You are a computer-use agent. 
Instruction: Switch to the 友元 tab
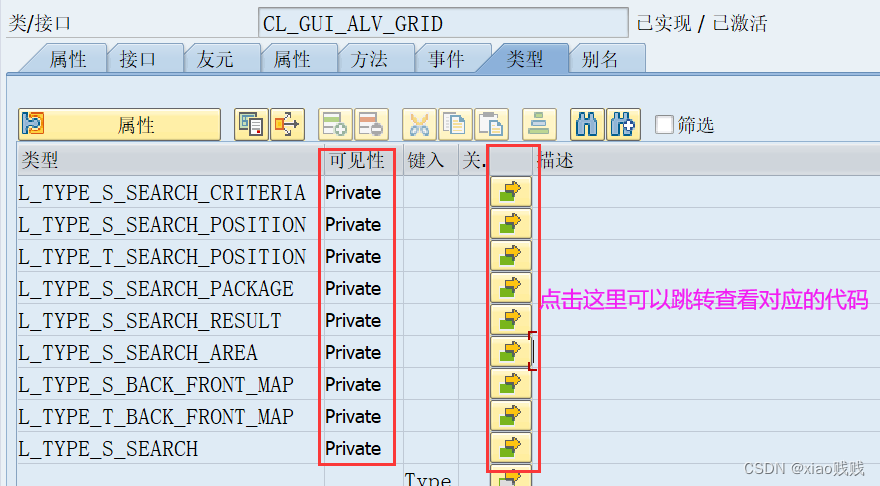pyautogui.click(x=215, y=58)
